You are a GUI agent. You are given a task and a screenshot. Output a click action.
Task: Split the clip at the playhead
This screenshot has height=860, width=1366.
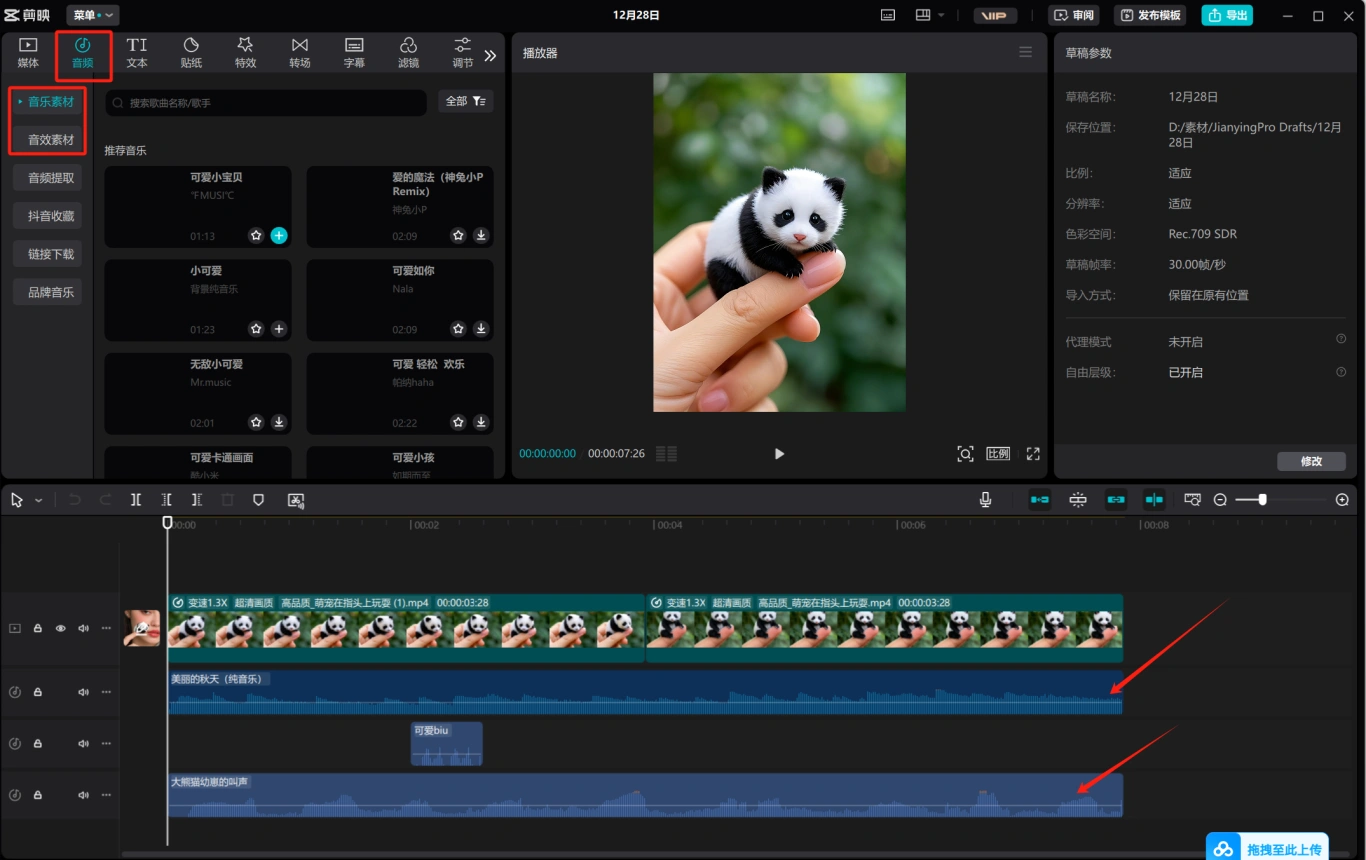[136, 499]
